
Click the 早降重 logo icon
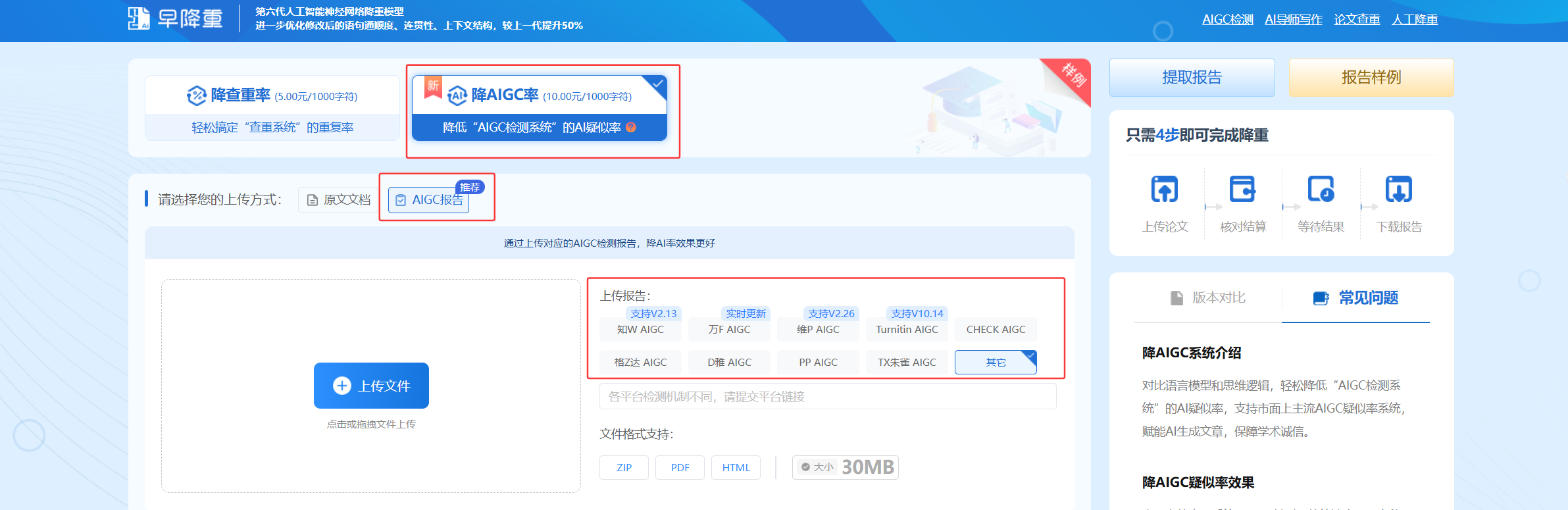pos(139,18)
